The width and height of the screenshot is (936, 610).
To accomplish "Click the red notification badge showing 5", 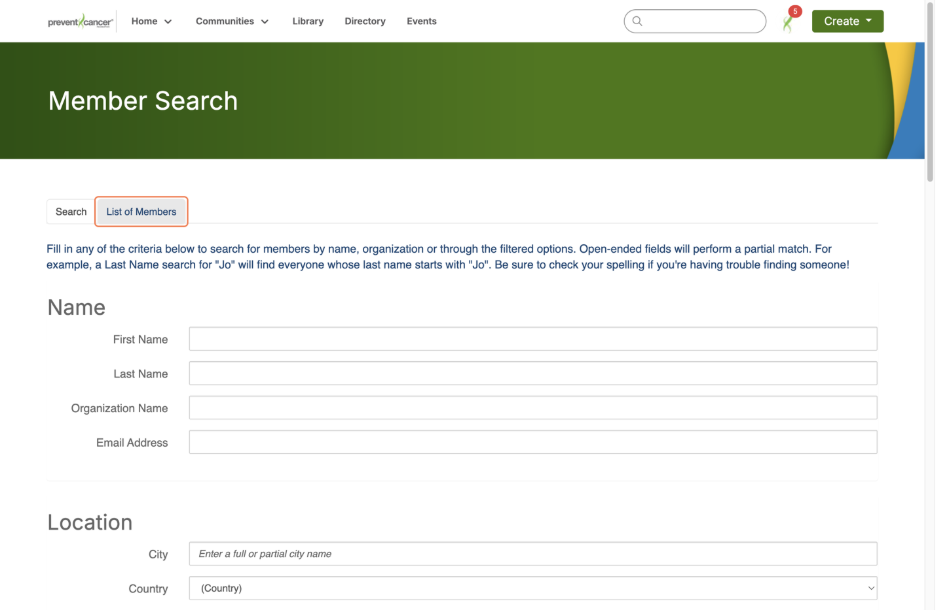I will pos(795,12).
